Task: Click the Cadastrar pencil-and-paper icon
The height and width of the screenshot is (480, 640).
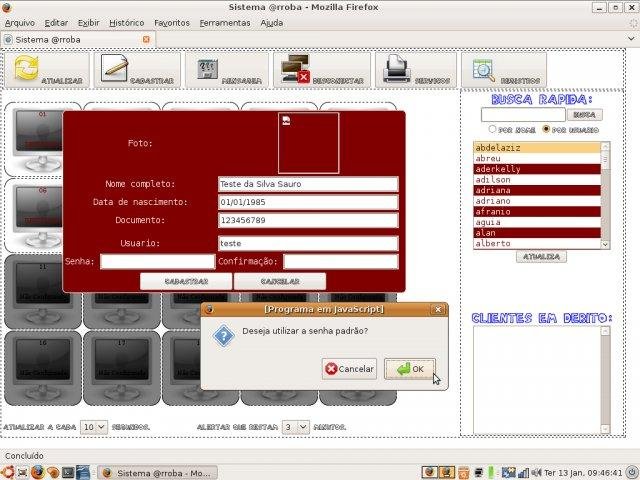Action: click(114, 68)
